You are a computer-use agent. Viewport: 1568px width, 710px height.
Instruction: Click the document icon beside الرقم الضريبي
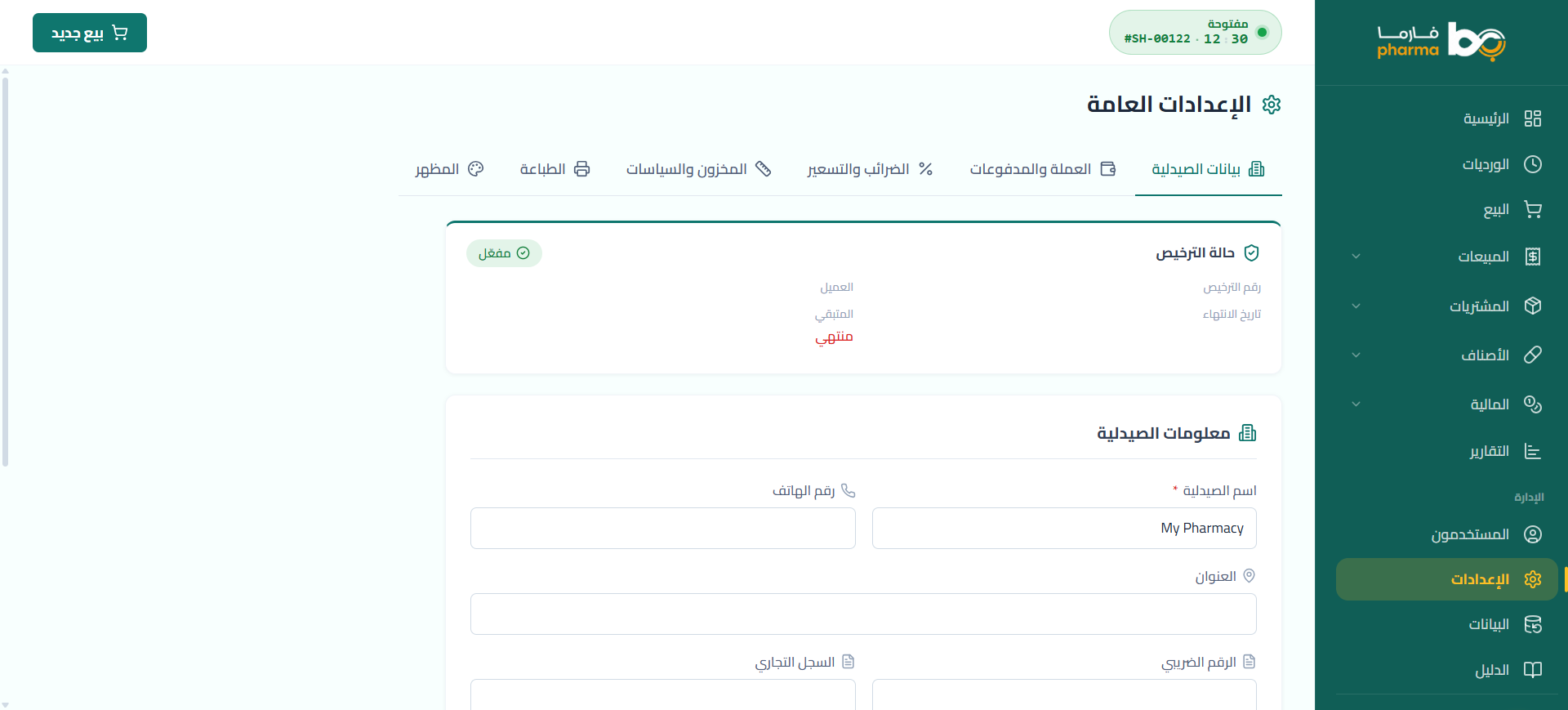click(1249, 662)
